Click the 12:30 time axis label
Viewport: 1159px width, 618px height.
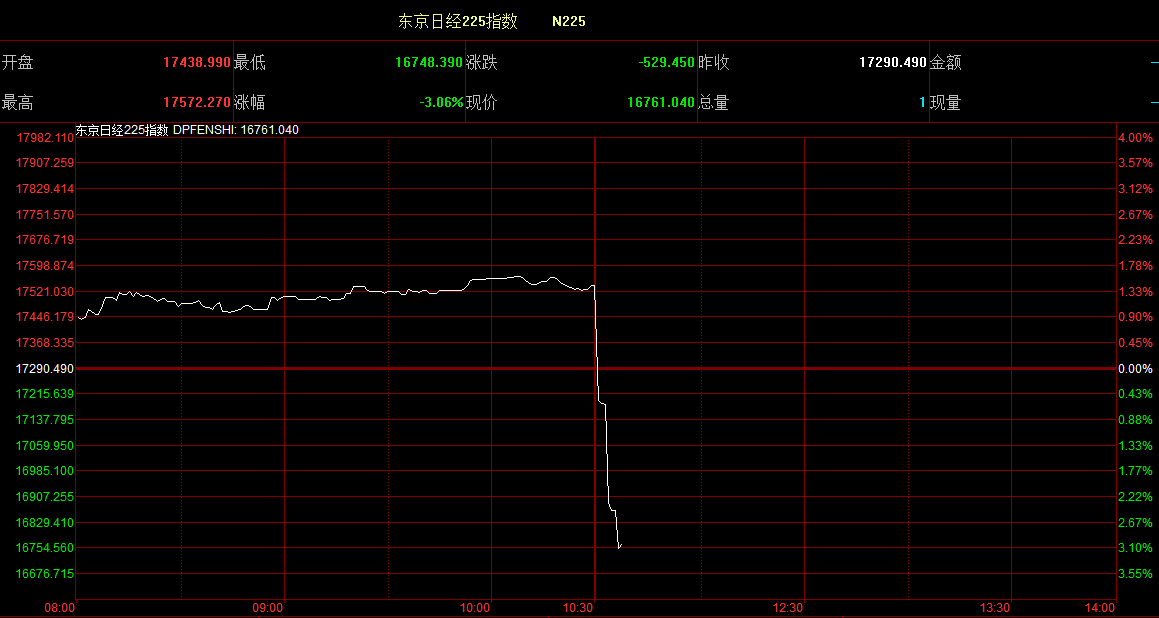(789, 608)
